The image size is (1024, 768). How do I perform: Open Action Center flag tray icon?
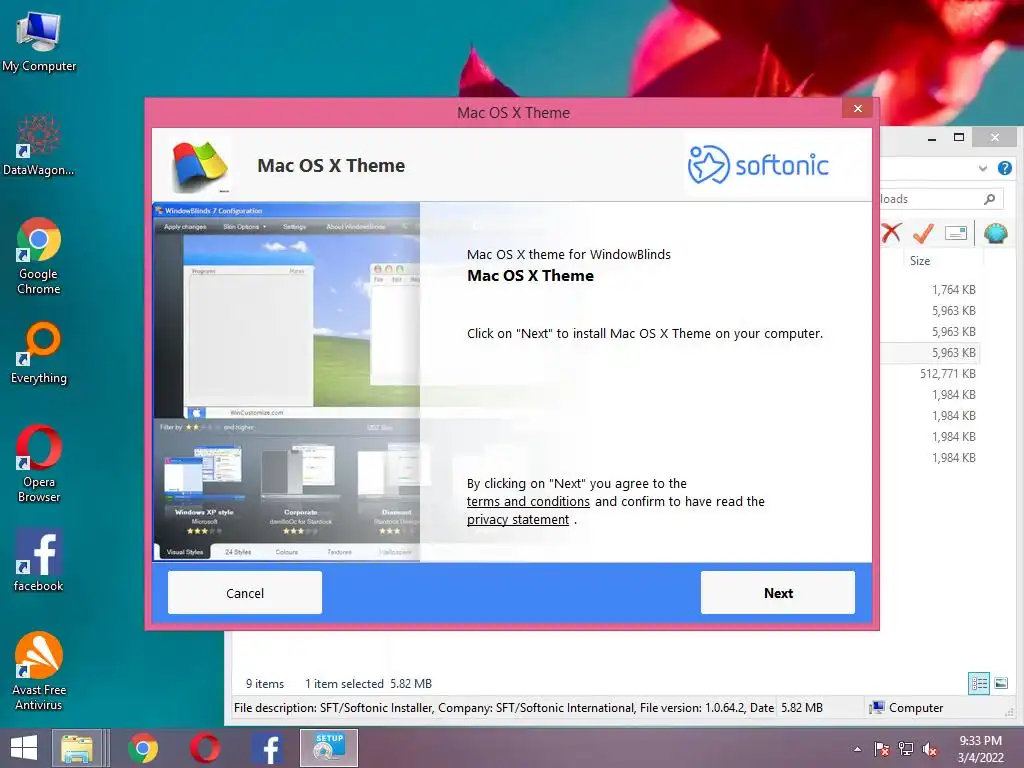click(x=881, y=749)
